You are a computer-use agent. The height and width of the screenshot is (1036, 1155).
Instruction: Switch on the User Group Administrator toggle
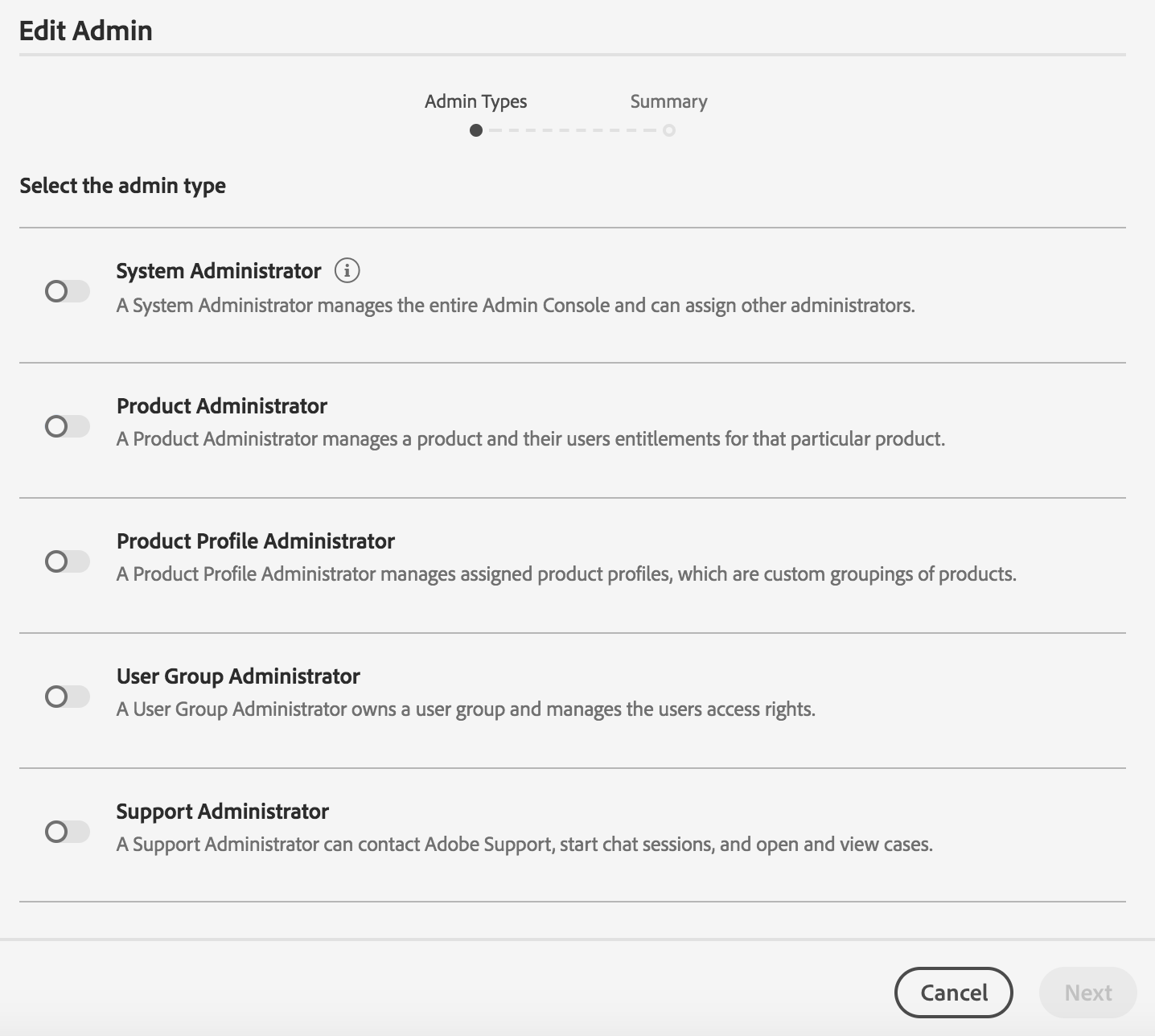(x=68, y=697)
